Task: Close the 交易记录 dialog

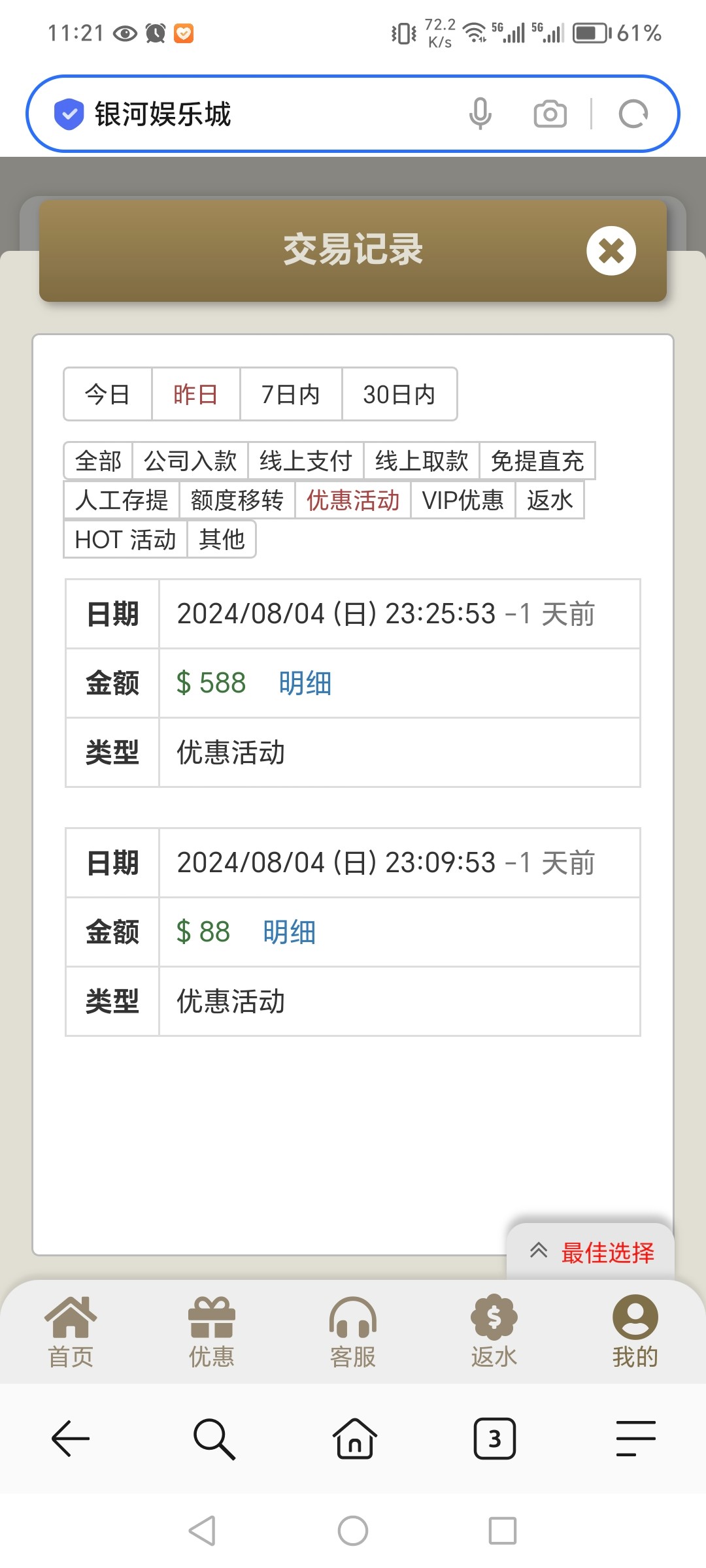Action: (x=611, y=251)
